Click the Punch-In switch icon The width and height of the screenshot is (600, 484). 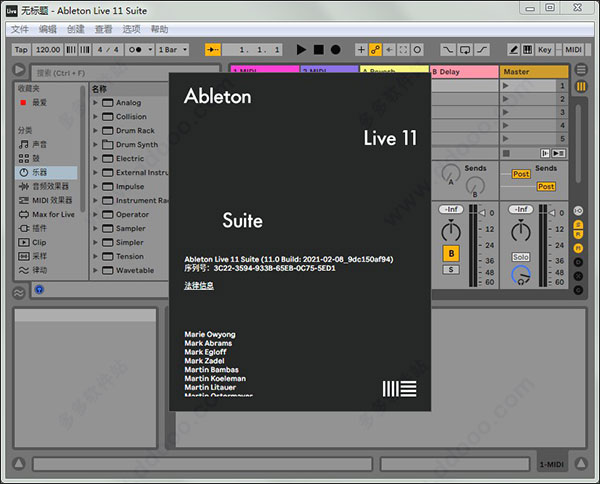click(448, 50)
